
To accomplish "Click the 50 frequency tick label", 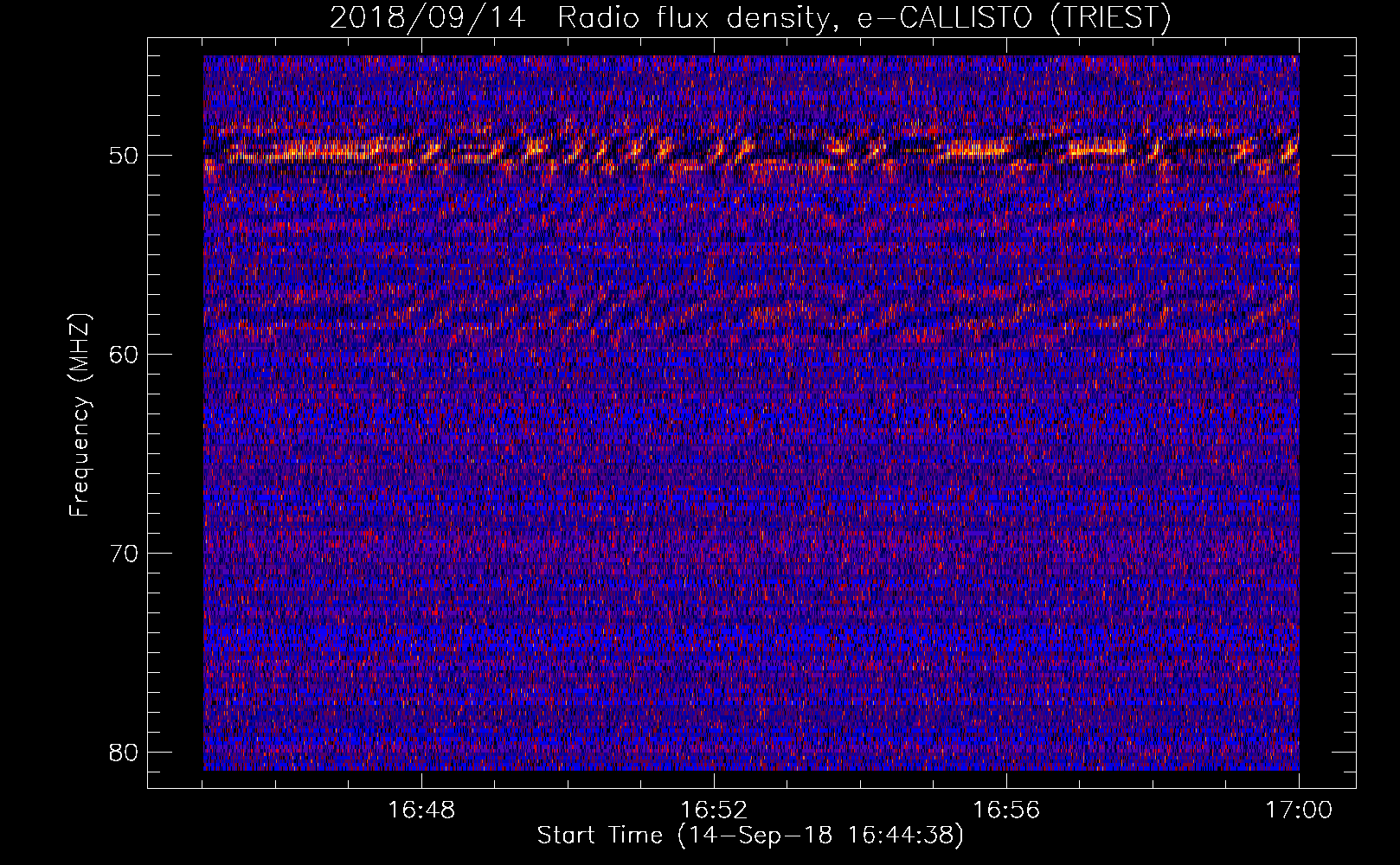I will click(125, 156).
